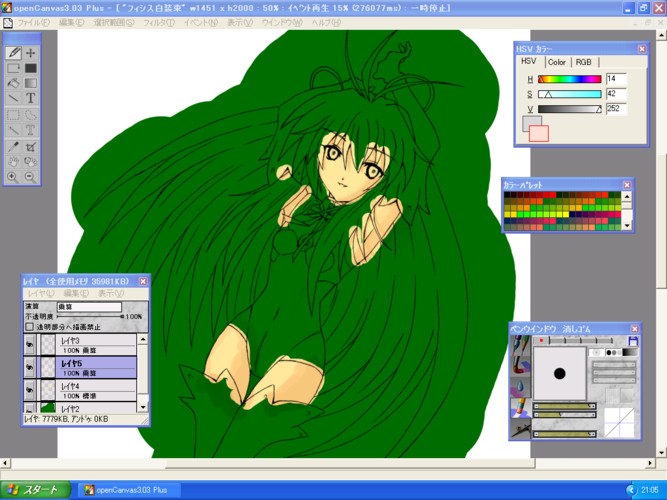
Task: Switch to the HSV tab
Action: (x=529, y=61)
